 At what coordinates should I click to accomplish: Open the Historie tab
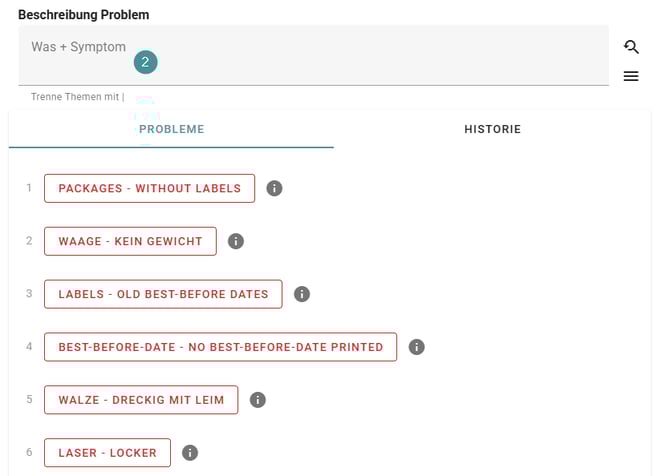click(x=492, y=130)
